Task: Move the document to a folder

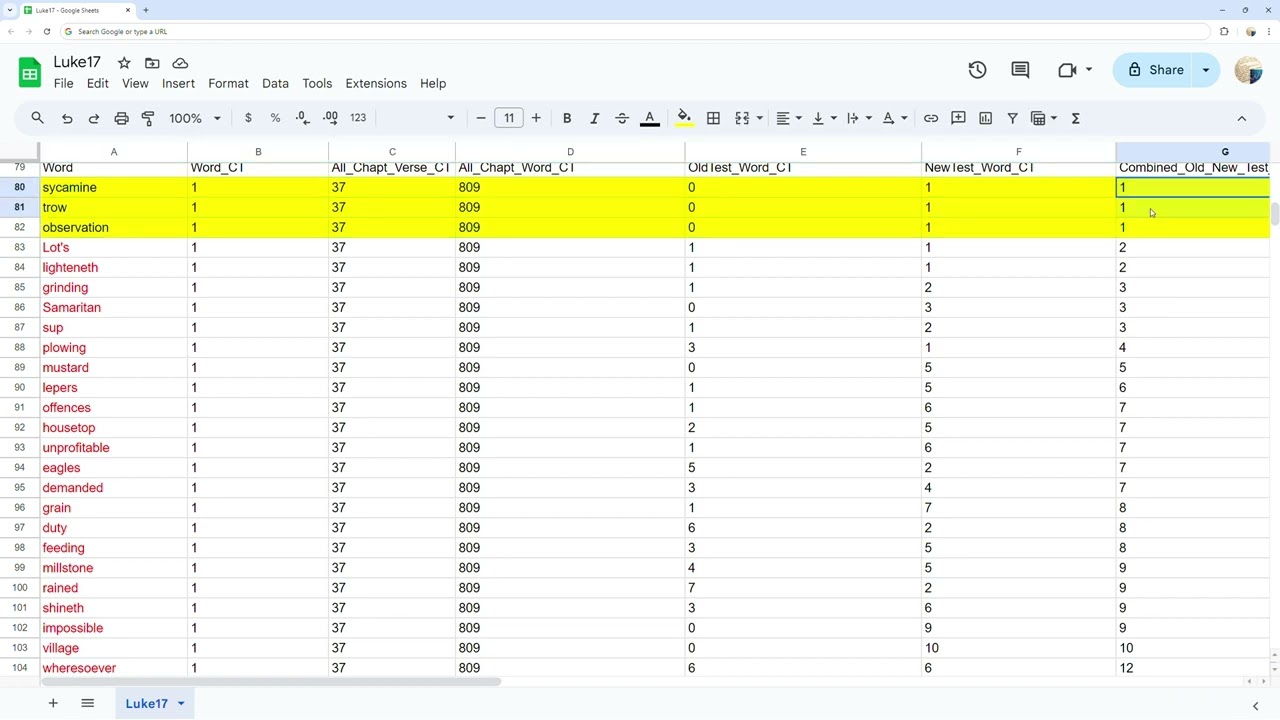Action: click(x=152, y=63)
